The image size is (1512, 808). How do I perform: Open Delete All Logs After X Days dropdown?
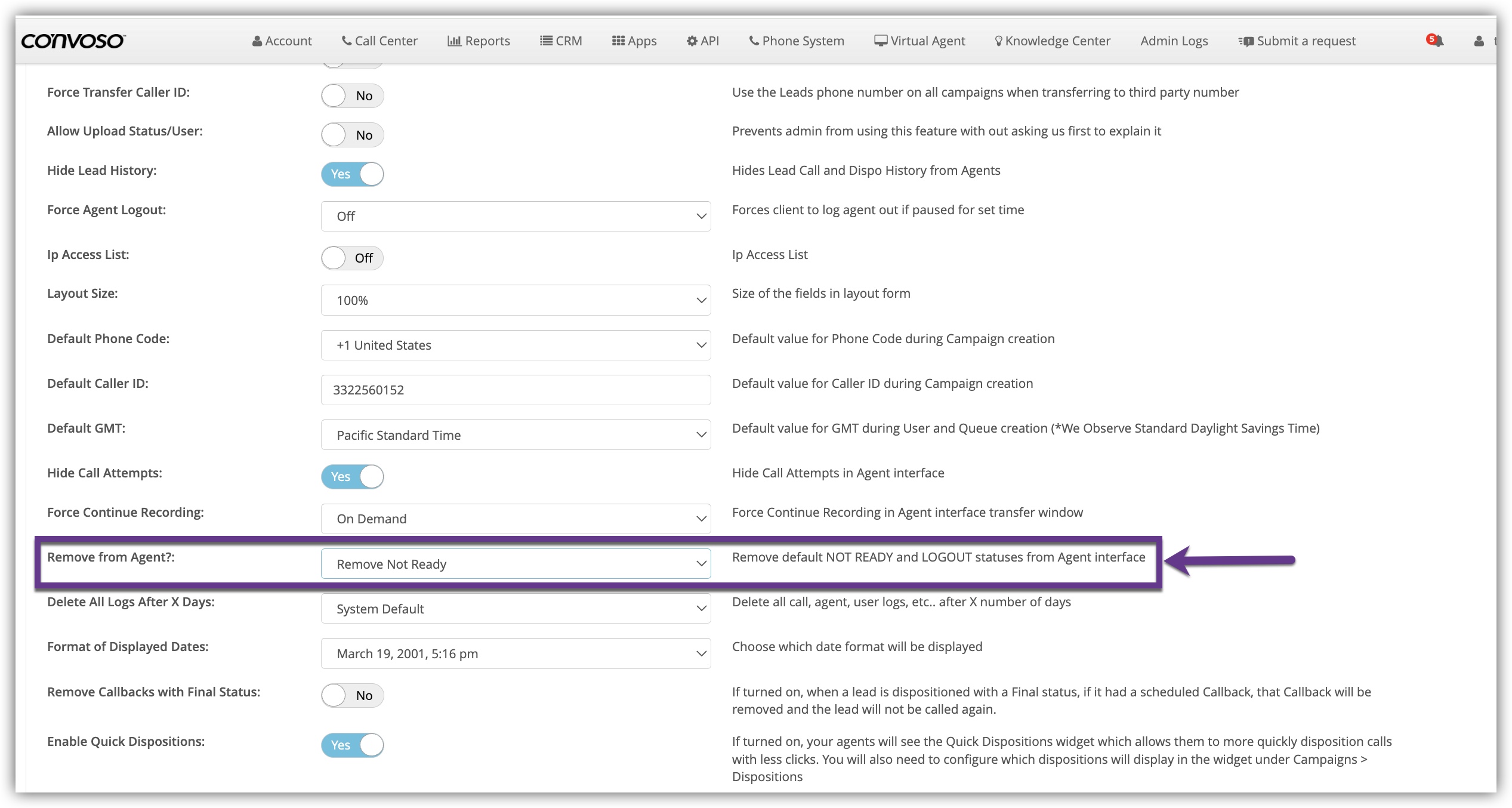click(x=516, y=609)
